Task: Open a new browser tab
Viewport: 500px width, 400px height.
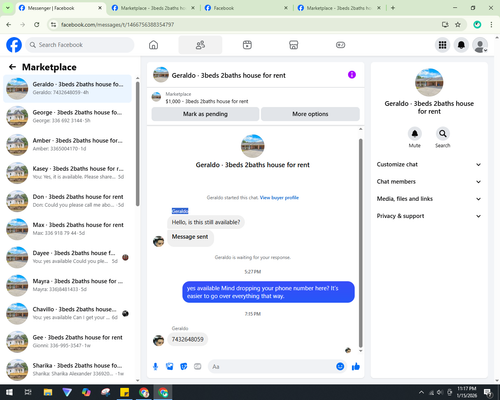Action: [x=393, y=8]
